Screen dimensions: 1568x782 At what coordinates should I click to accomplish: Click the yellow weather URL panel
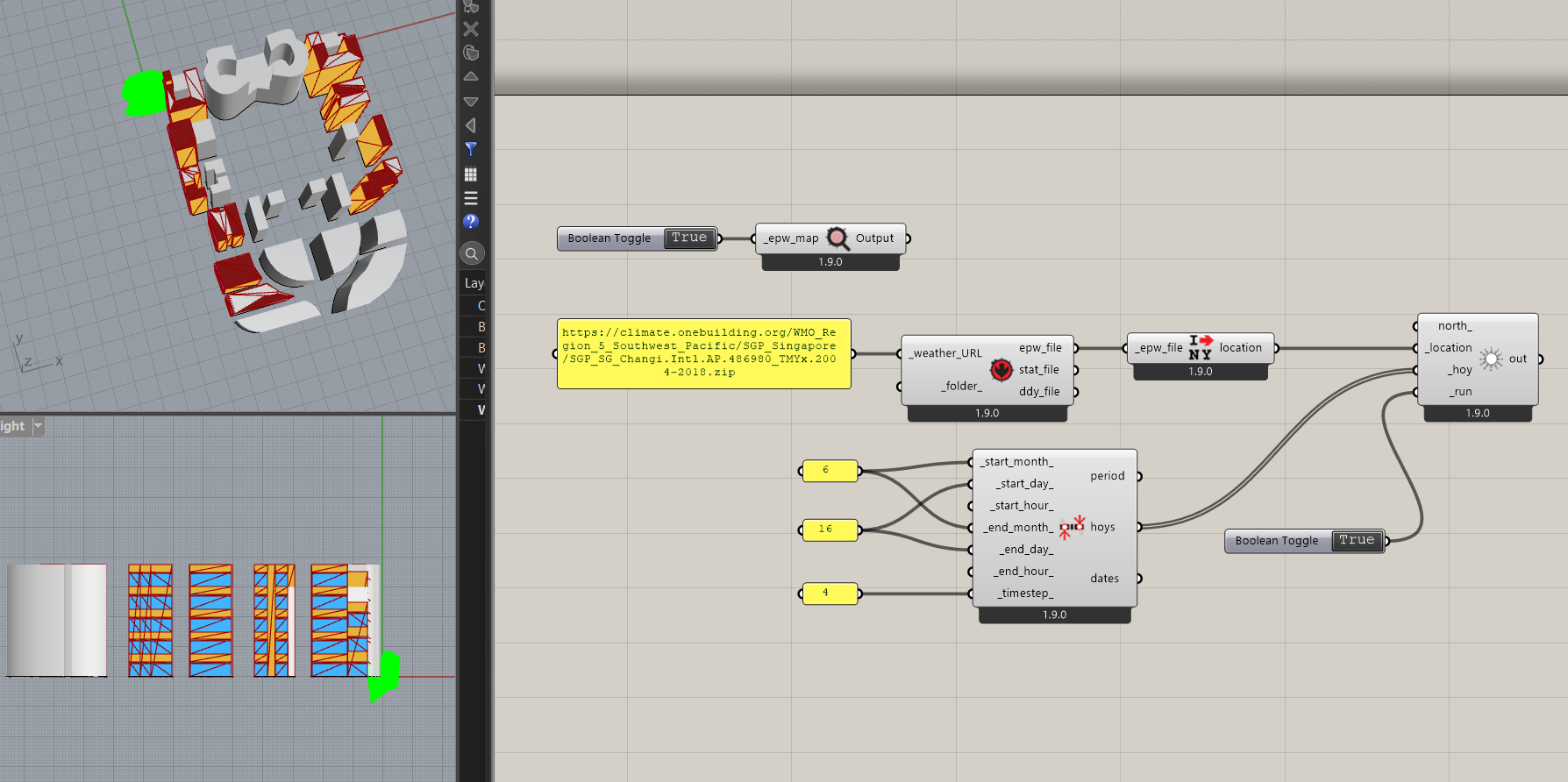[x=703, y=353]
